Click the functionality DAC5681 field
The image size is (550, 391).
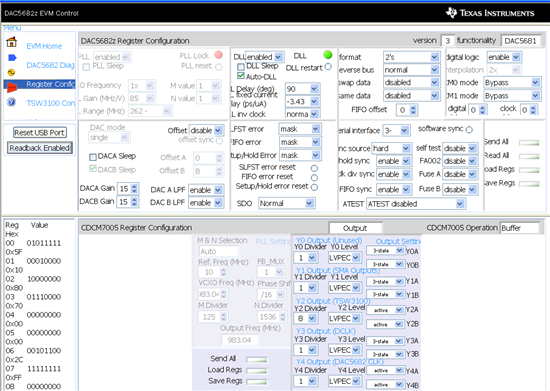coord(522,41)
